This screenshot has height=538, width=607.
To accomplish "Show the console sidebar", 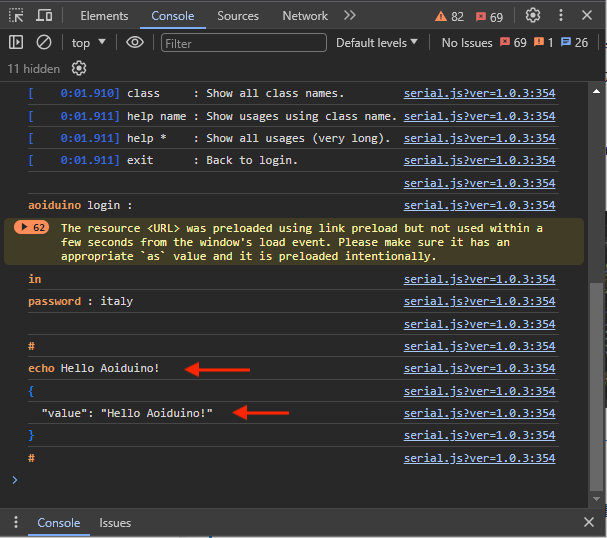I will (x=16, y=43).
